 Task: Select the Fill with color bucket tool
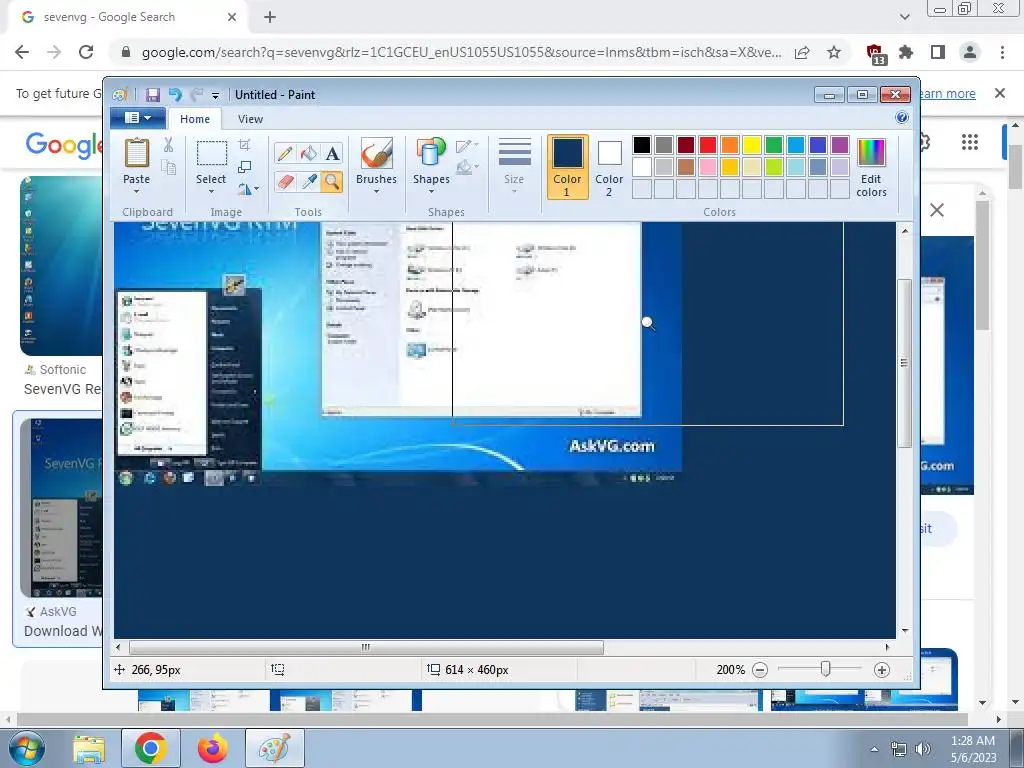(x=308, y=153)
